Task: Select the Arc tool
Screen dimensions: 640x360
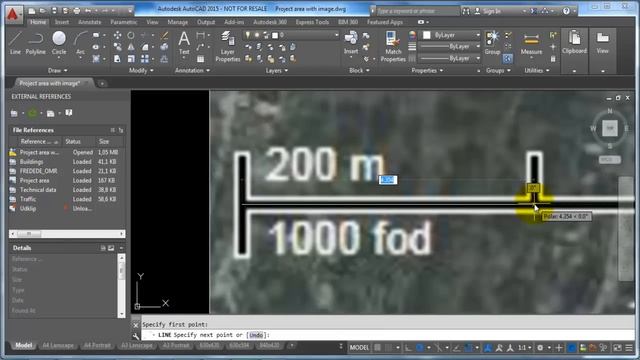Action: coord(80,43)
